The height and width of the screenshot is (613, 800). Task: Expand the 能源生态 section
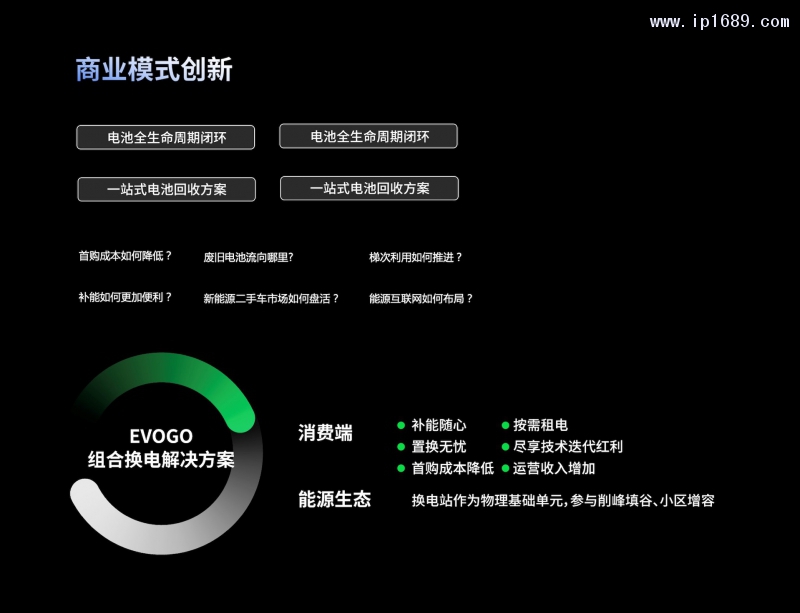point(333,500)
